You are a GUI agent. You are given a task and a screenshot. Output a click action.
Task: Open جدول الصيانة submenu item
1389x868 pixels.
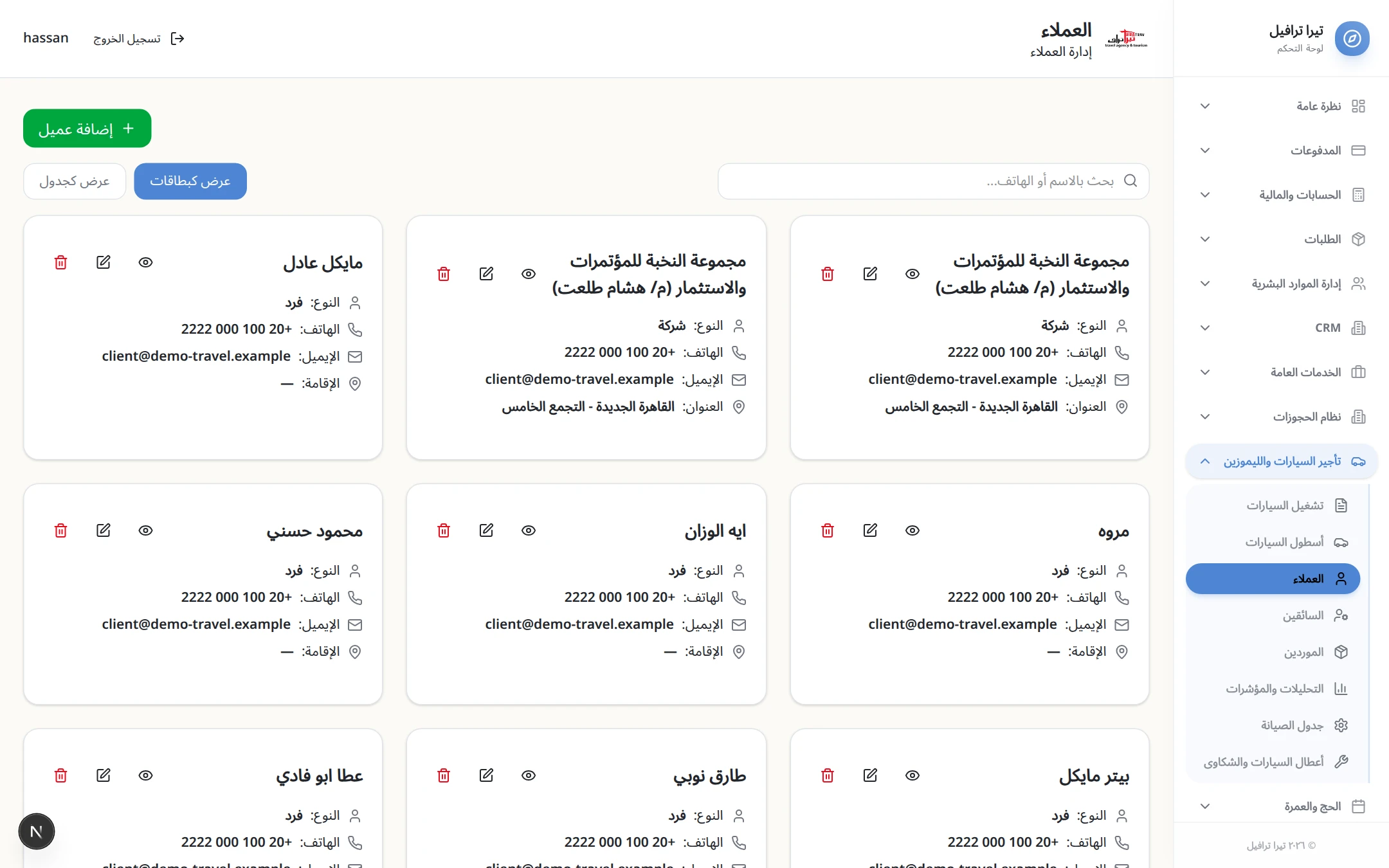1275,725
